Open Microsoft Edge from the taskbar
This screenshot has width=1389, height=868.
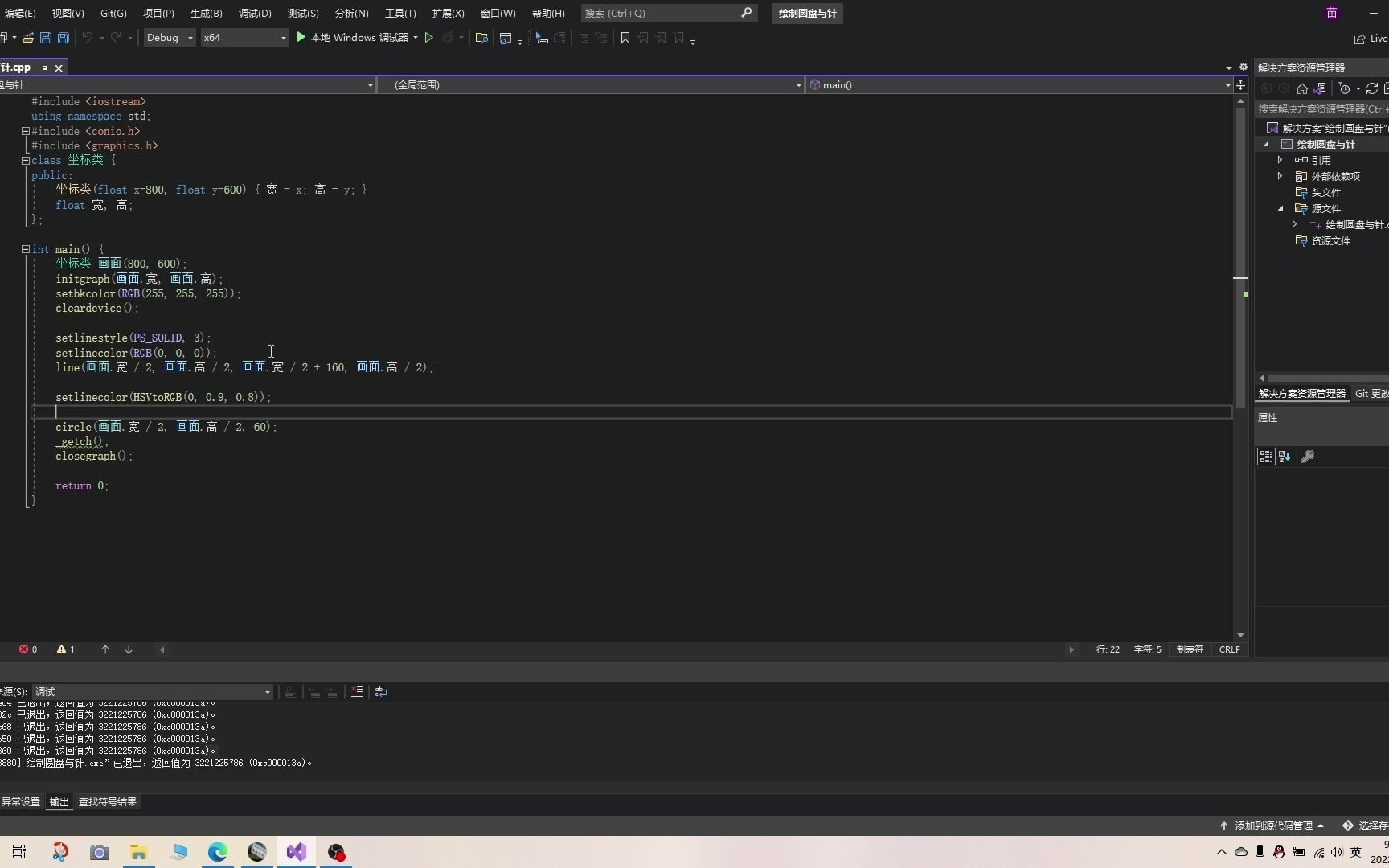coord(218,852)
